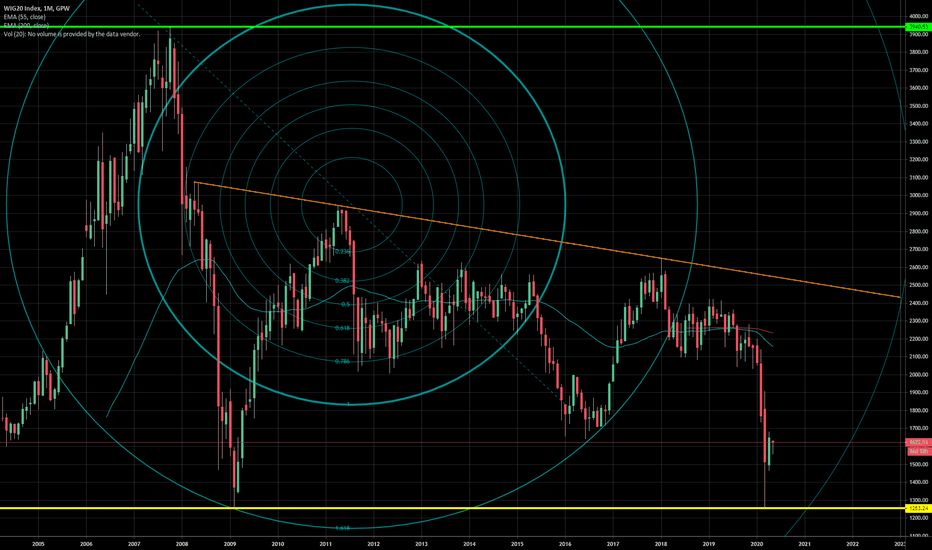Select the orange descending trendline

coord(547,240)
